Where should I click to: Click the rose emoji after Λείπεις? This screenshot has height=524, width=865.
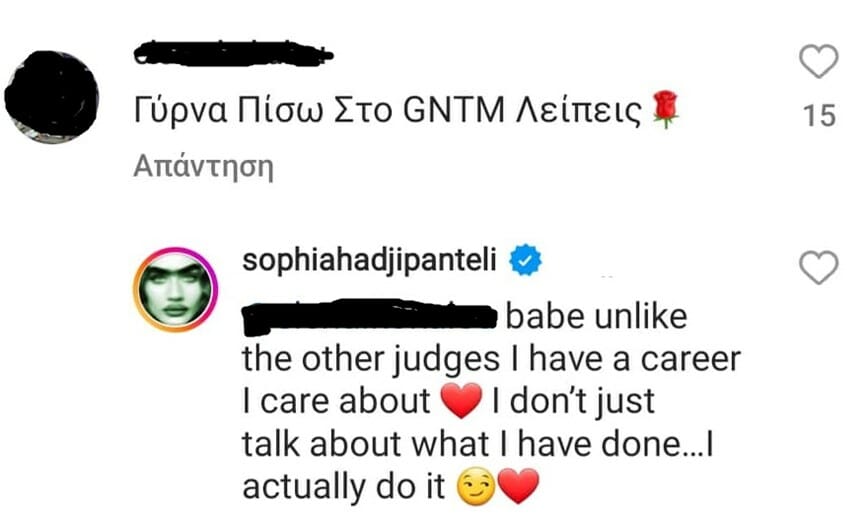tap(665, 108)
